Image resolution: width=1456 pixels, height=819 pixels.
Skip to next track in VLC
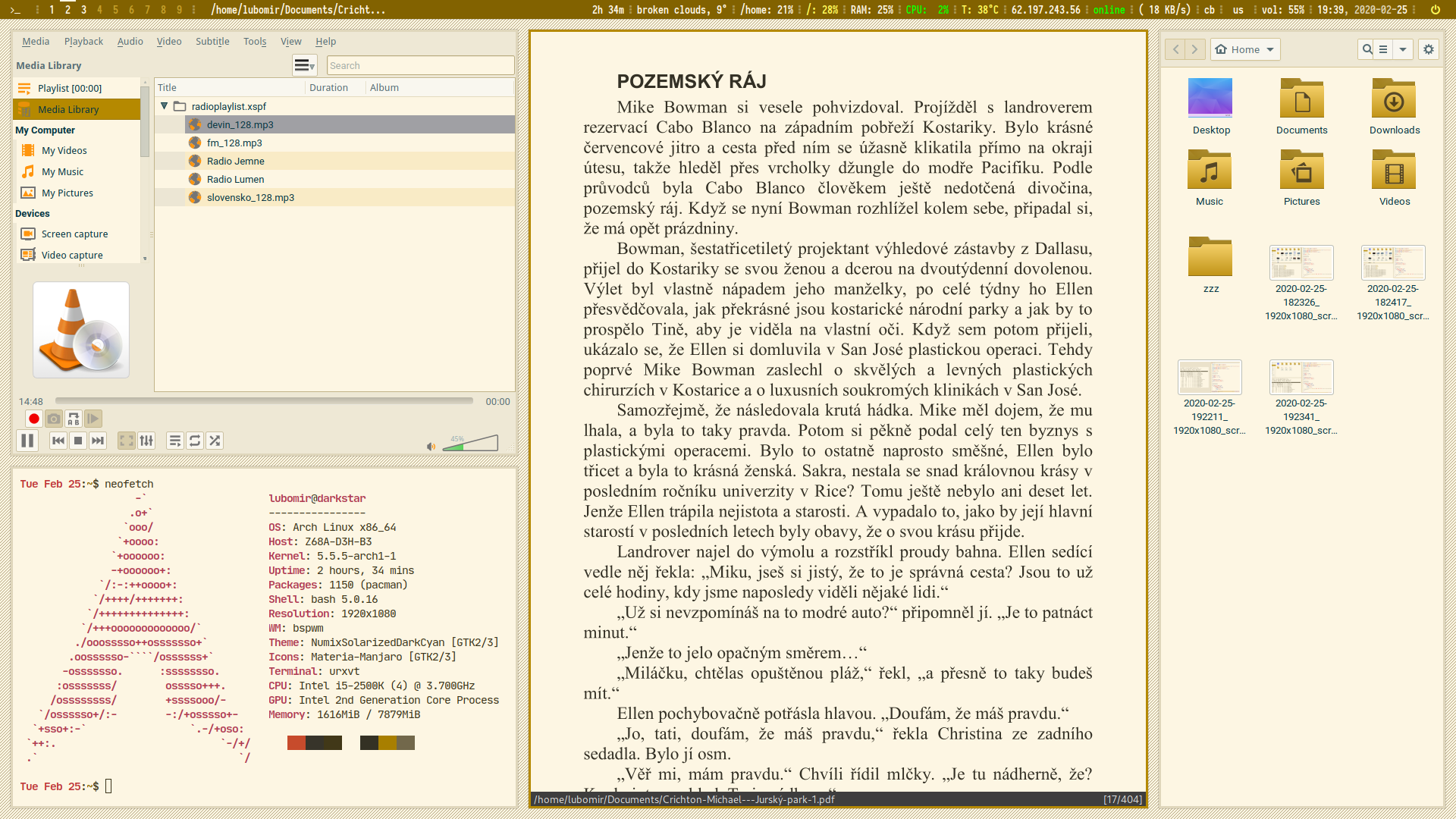[x=98, y=441]
